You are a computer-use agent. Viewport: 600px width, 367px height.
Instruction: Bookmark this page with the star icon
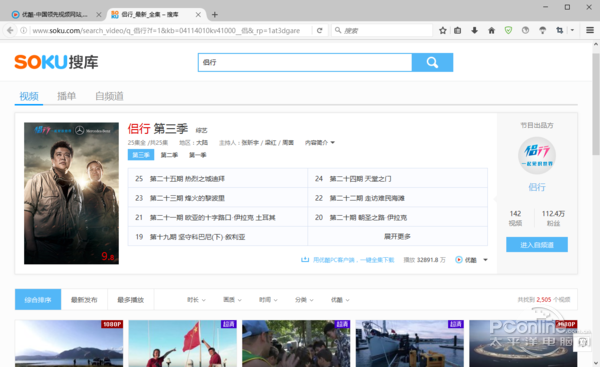pos(443,30)
